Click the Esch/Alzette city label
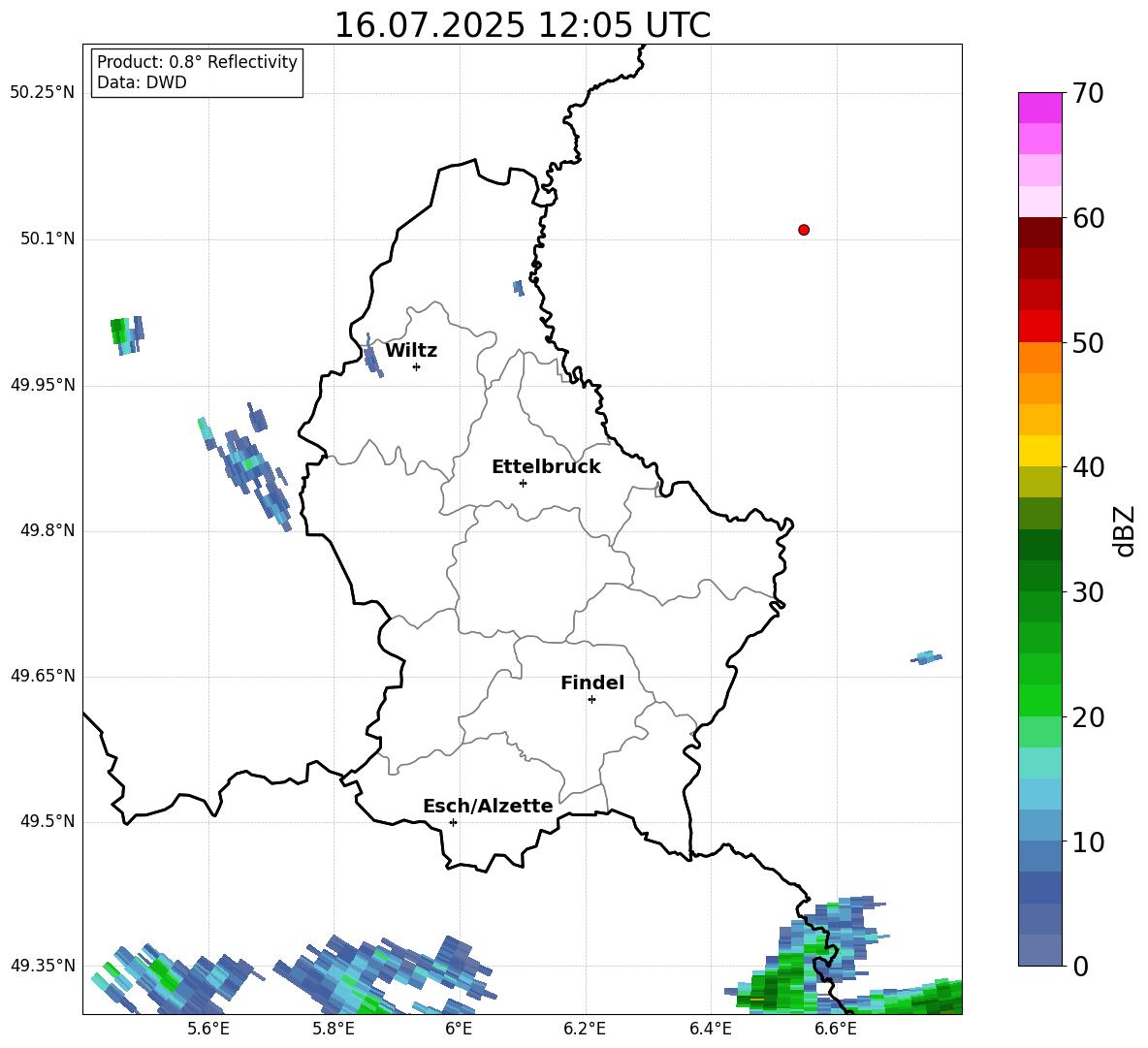This screenshot has width=1148, height=1048. pos(488,806)
